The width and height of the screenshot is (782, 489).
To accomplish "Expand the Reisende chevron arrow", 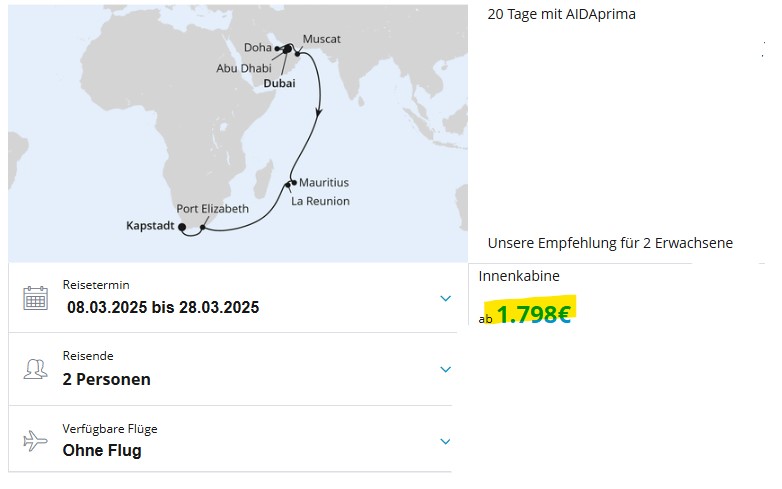I will pyautogui.click(x=445, y=369).
